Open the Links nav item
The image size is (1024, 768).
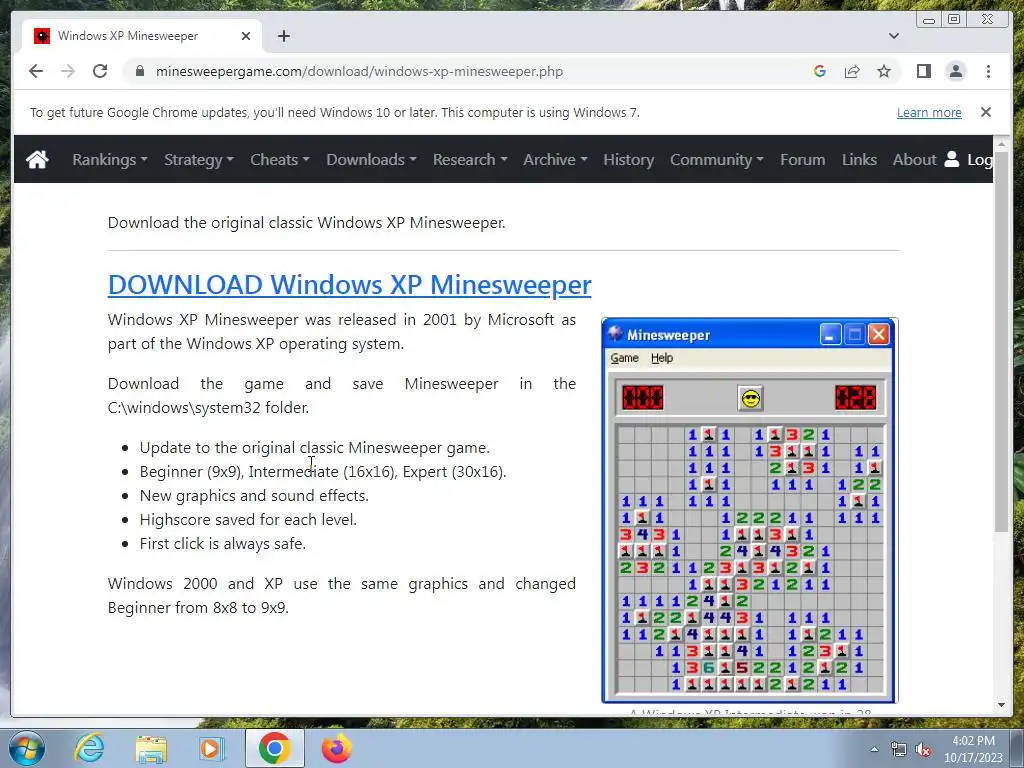[859, 159]
